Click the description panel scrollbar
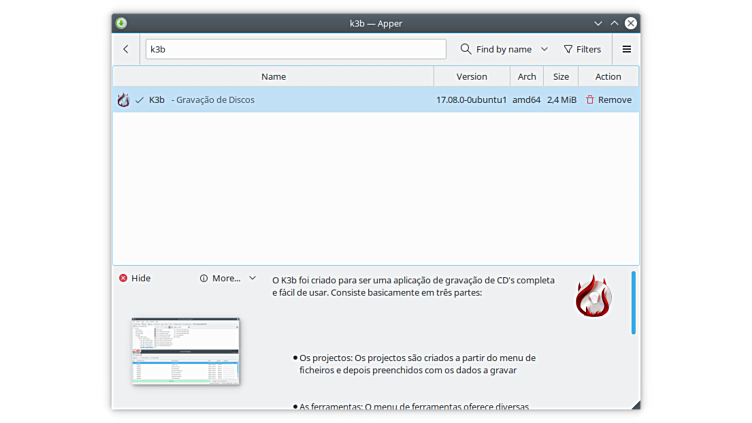This screenshot has height=423, width=752. (x=633, y=302)
